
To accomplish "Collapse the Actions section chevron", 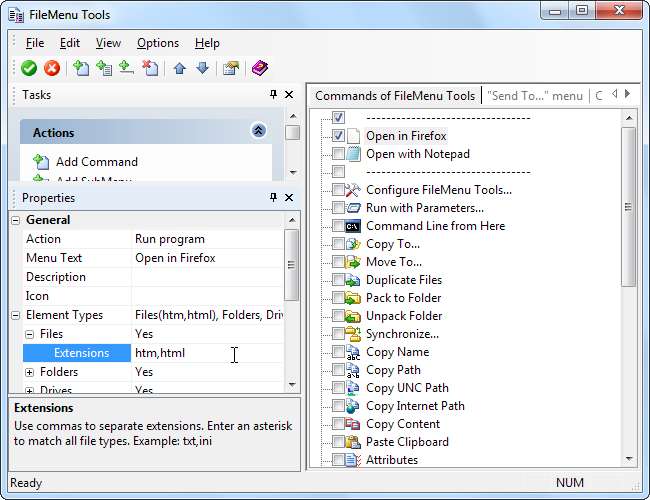I will point(258,131).
